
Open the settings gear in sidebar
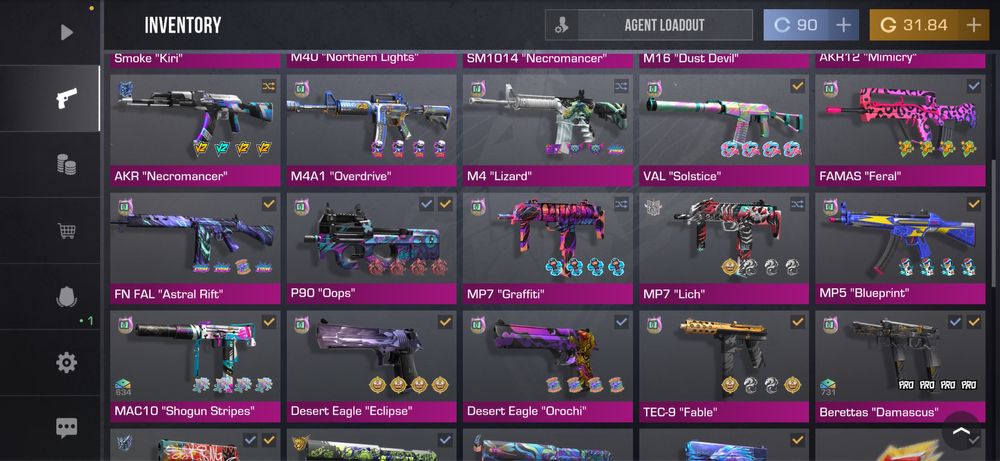pyautogui.click(x=66, y=363)
